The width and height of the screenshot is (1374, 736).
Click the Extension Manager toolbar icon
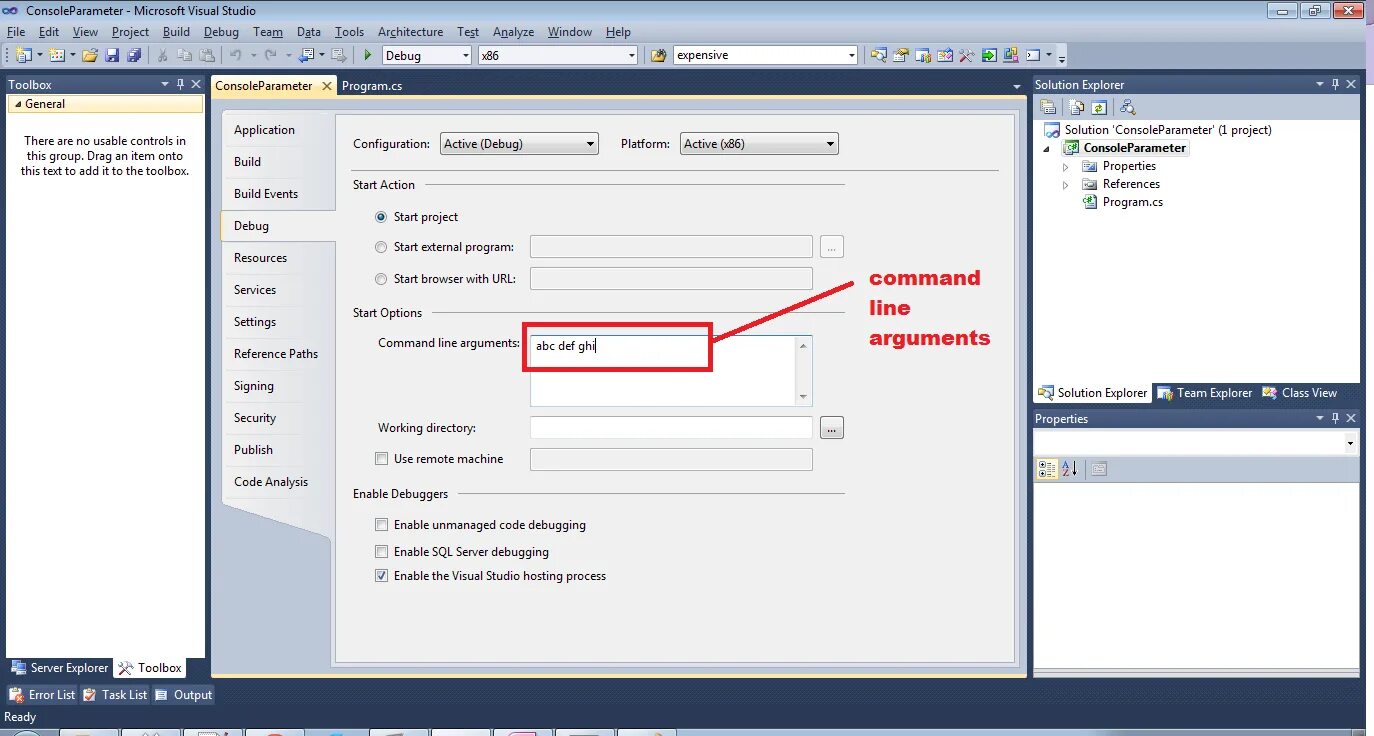point(1011,55)
